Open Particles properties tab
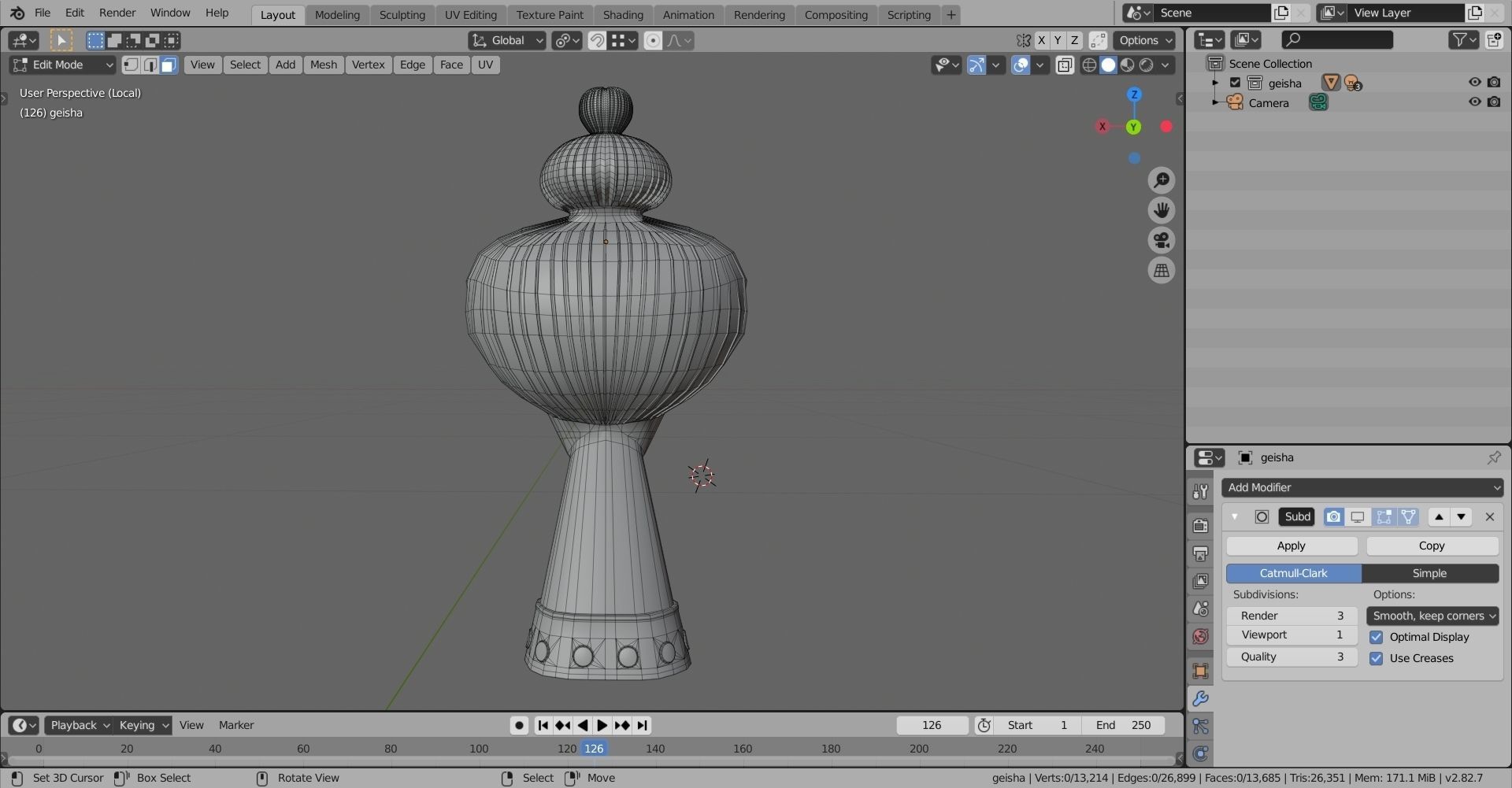The image size is (1512, 788). [x=1200, y=726]
